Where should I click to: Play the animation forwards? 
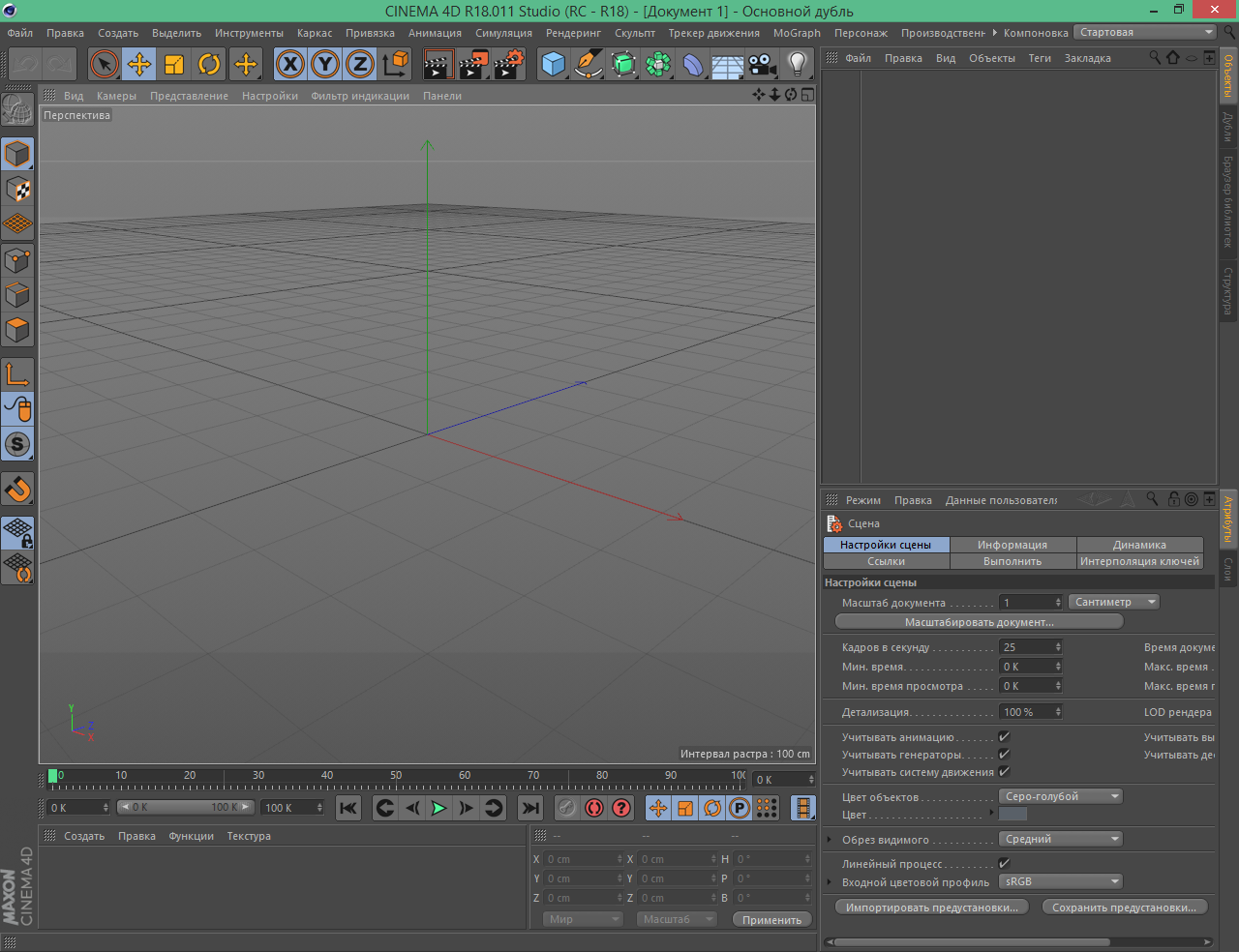pyautogui.click(x=438, y=808)
